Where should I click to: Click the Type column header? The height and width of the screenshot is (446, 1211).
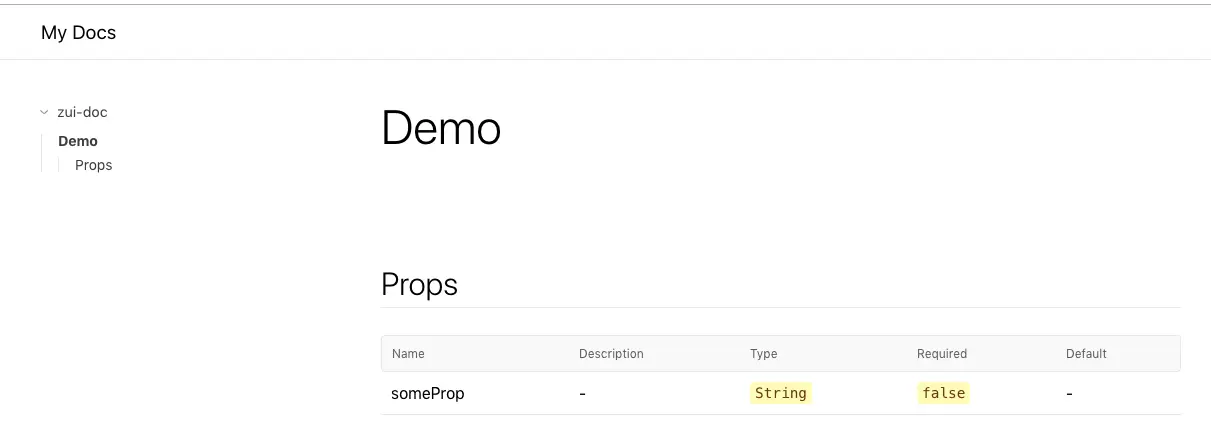(x=763, y=354)
